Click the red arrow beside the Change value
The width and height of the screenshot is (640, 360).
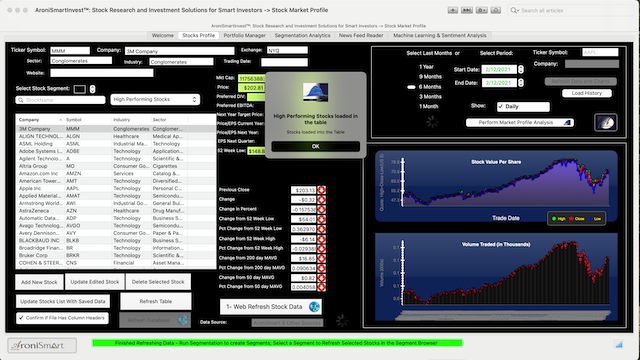pyautogui.click(x=322, y=200)
